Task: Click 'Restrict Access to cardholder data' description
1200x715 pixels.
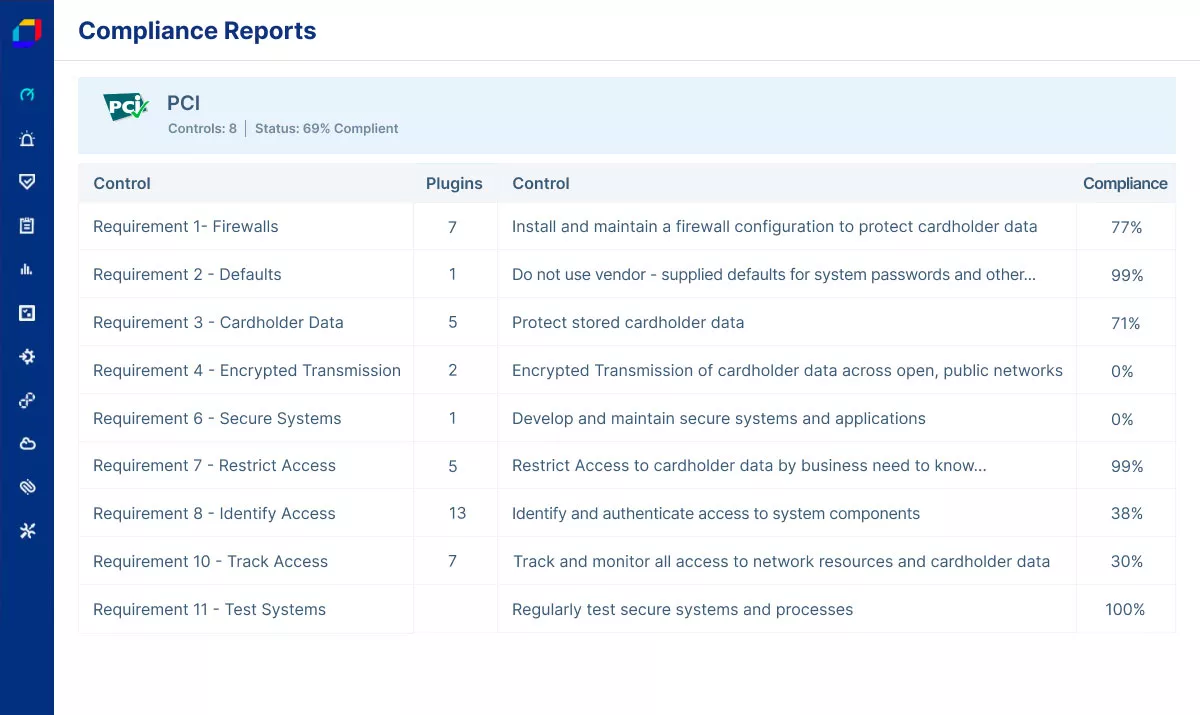Action: [x=750, y=466]
